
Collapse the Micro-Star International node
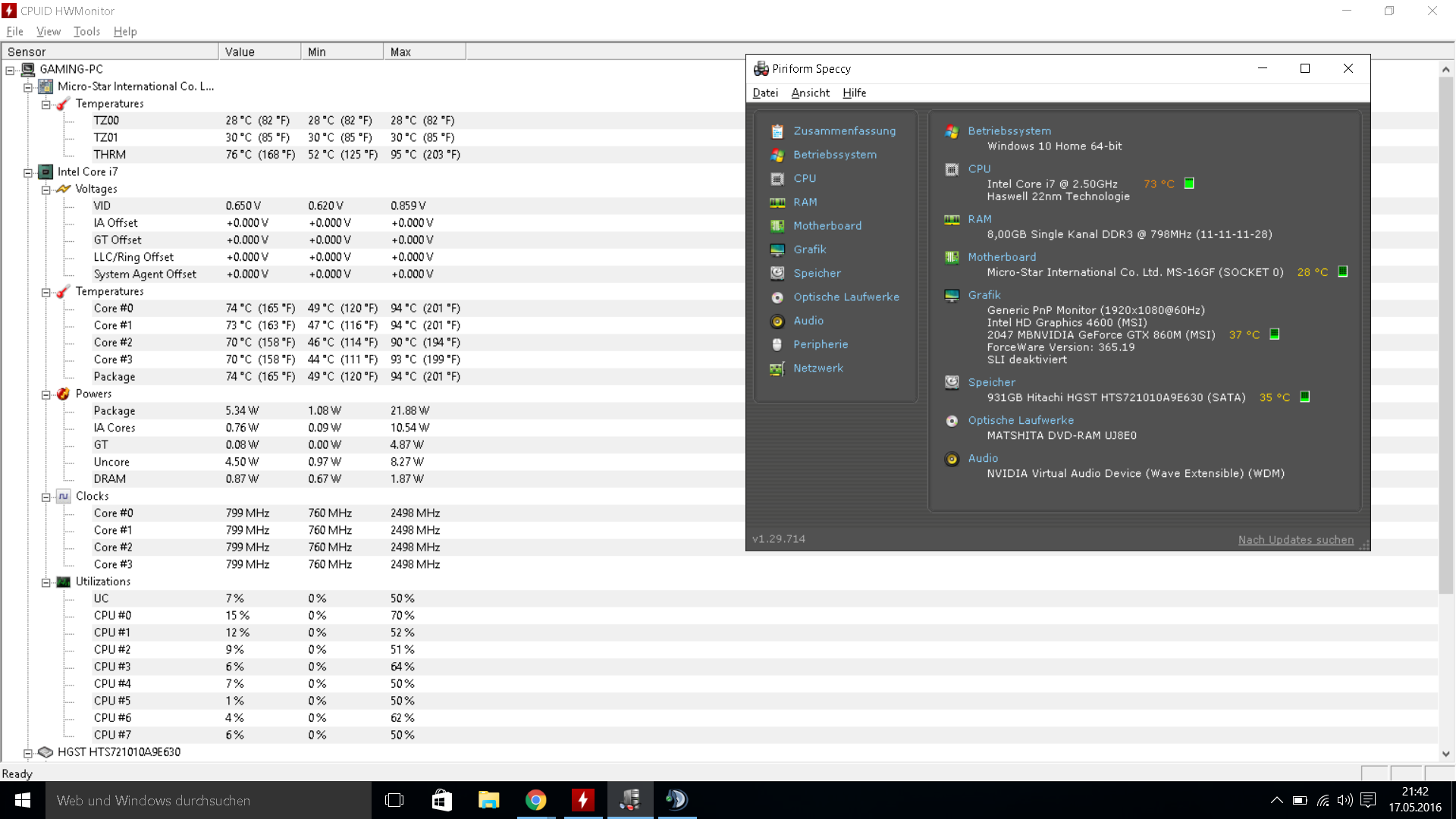tap(28, 87)
